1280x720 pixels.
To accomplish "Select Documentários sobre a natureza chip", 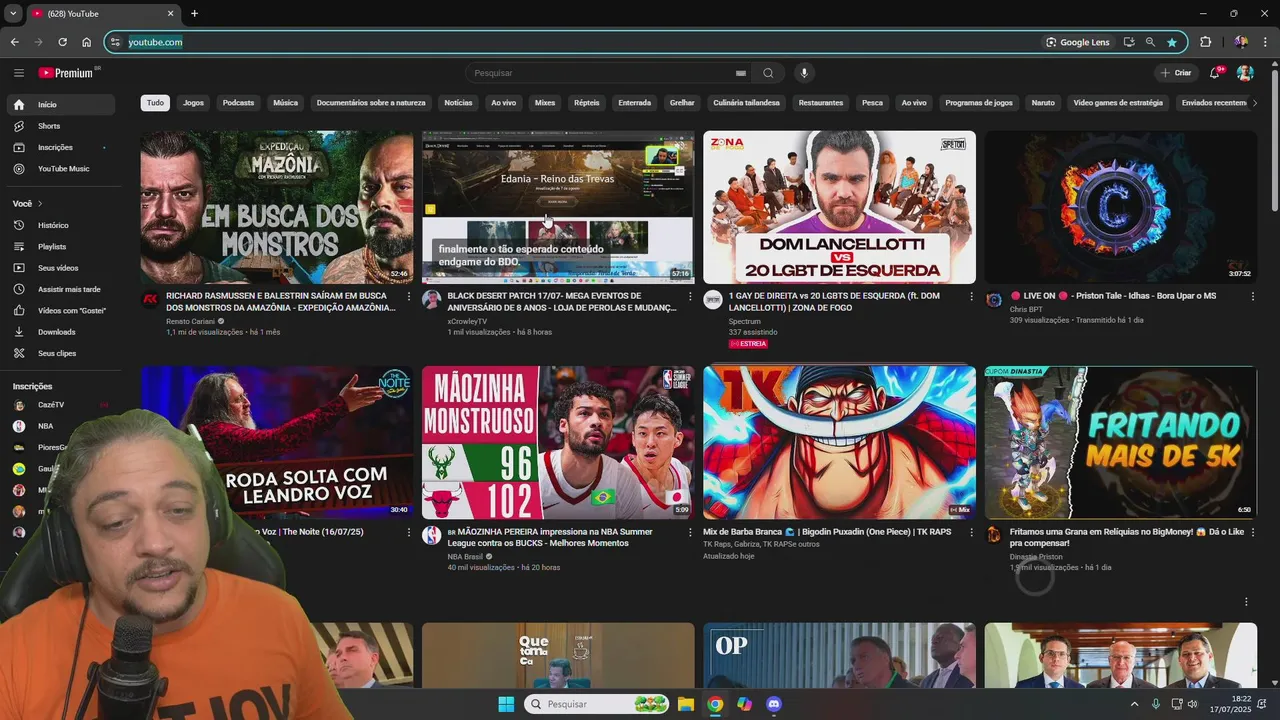I will pyautogui.click(x=371, y=103).
